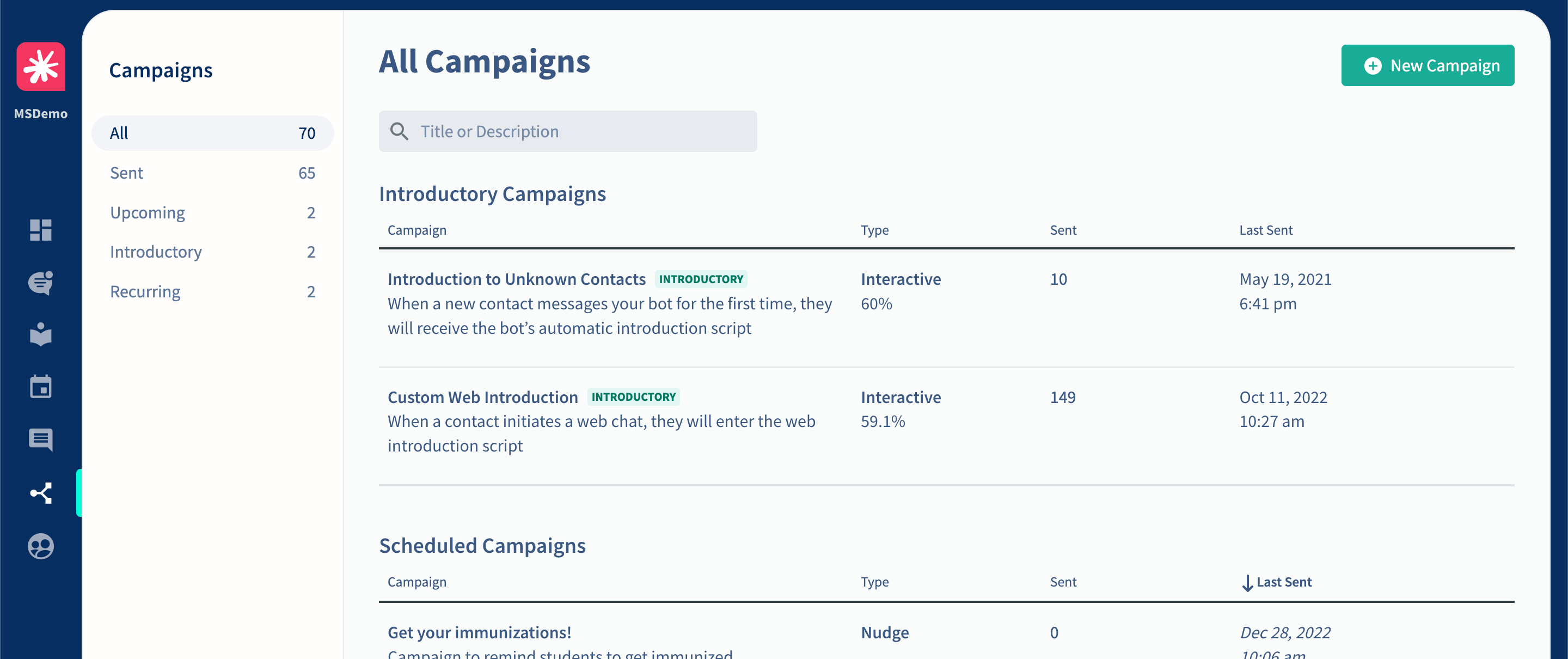Click the count 70 next to All

pos(307,133)
